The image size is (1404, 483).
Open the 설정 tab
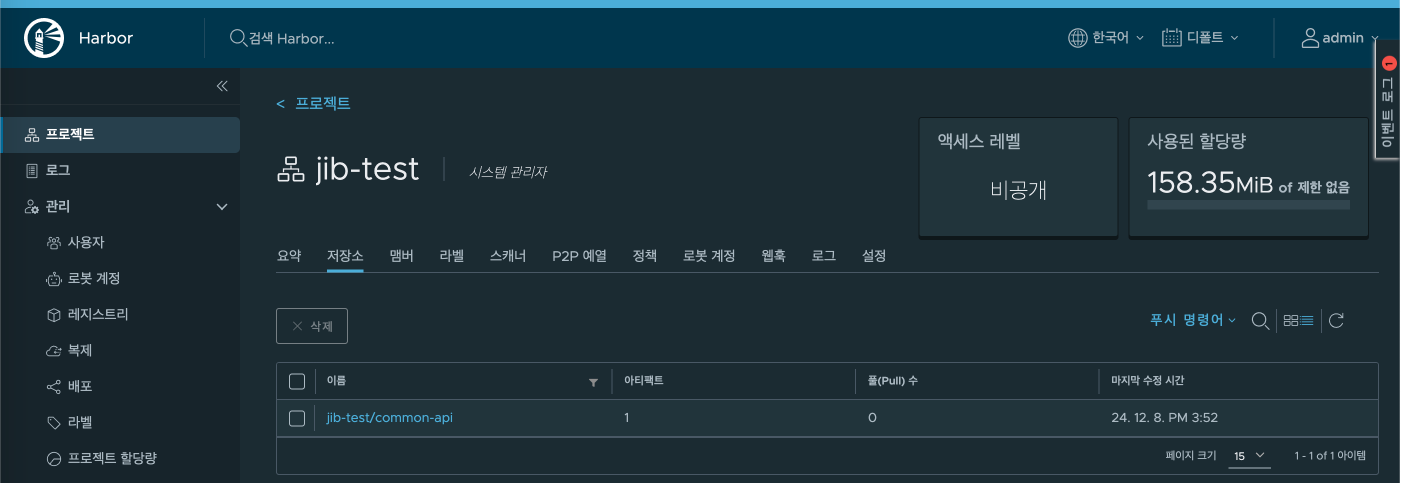(x=874, y=256)
